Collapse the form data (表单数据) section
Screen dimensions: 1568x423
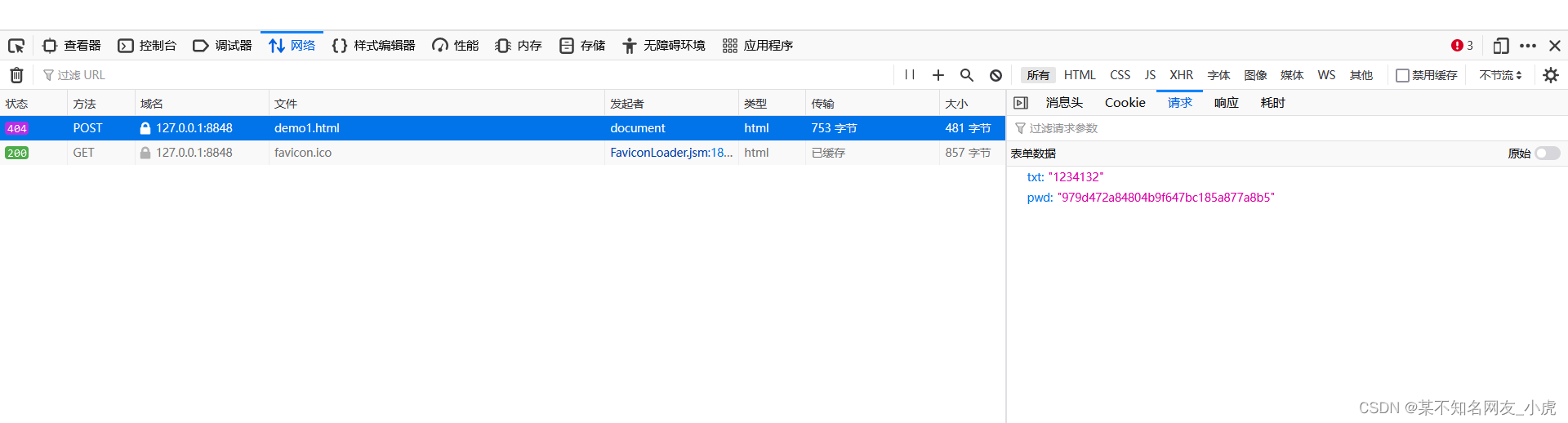[1033, 154]
